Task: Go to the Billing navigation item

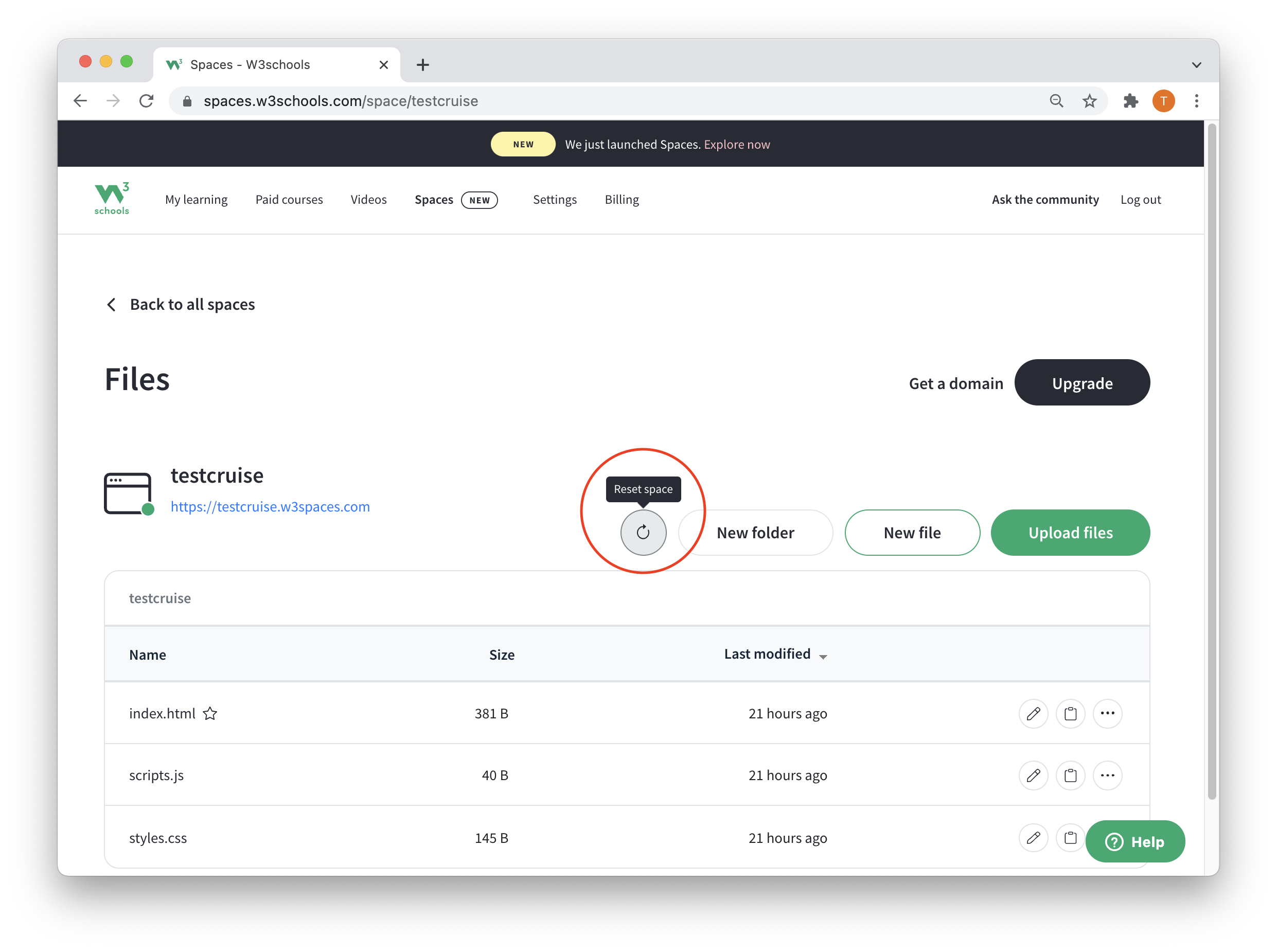Action: click(622, 199)
